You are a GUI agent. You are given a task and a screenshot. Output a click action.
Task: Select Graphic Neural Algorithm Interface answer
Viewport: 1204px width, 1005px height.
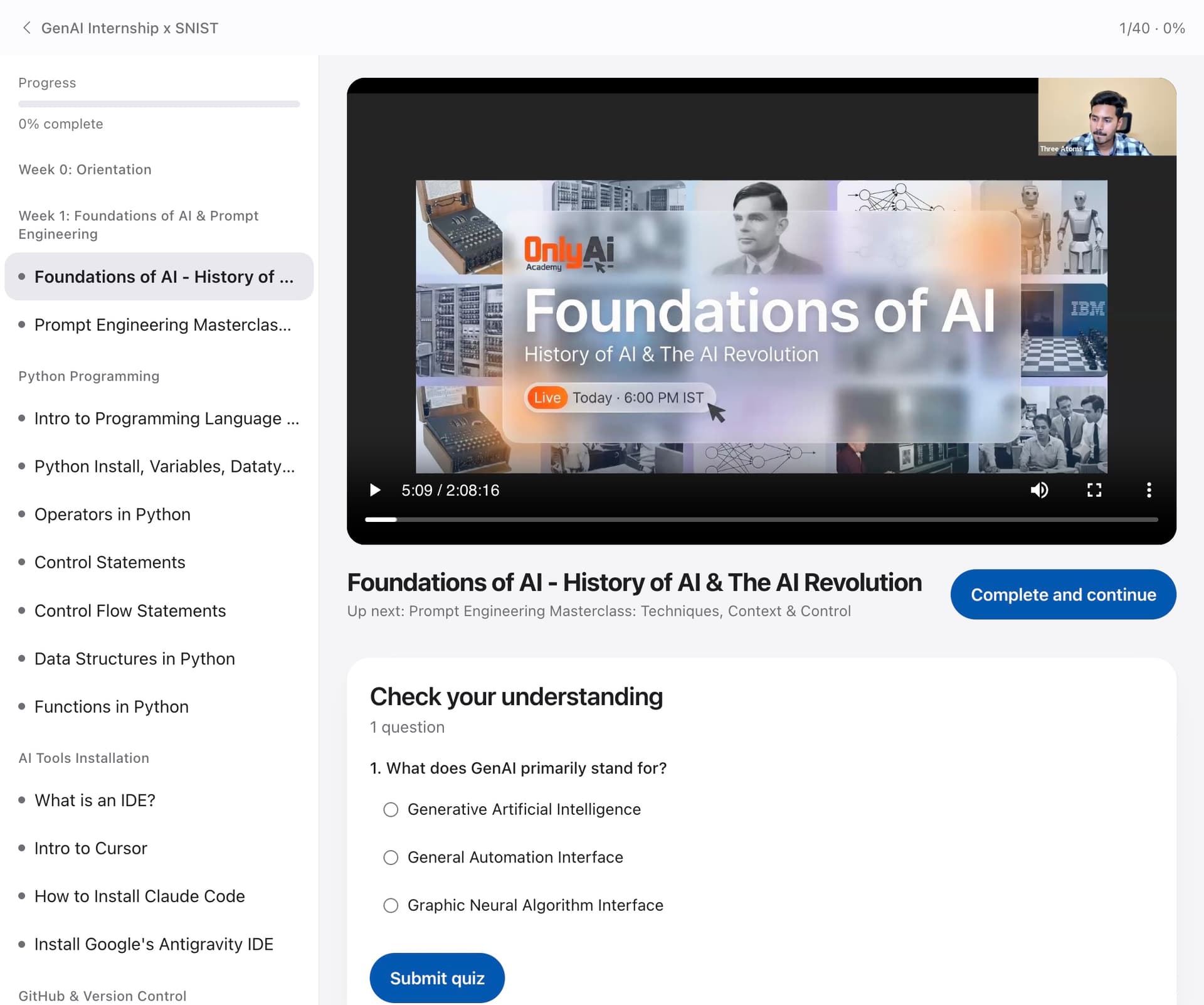(x=391, y=905)
